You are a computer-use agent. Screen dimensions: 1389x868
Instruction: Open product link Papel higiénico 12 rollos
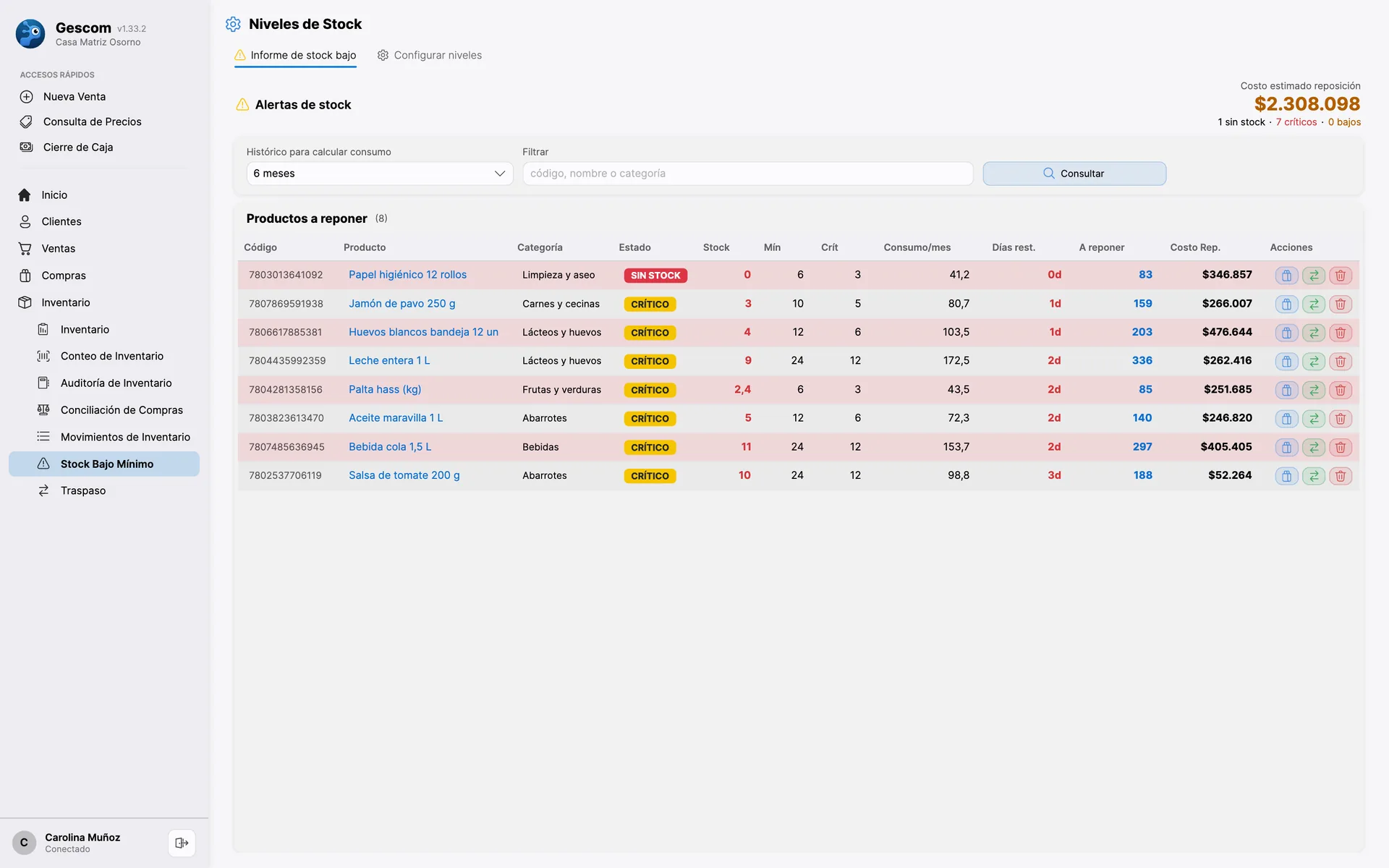(407, 275)
